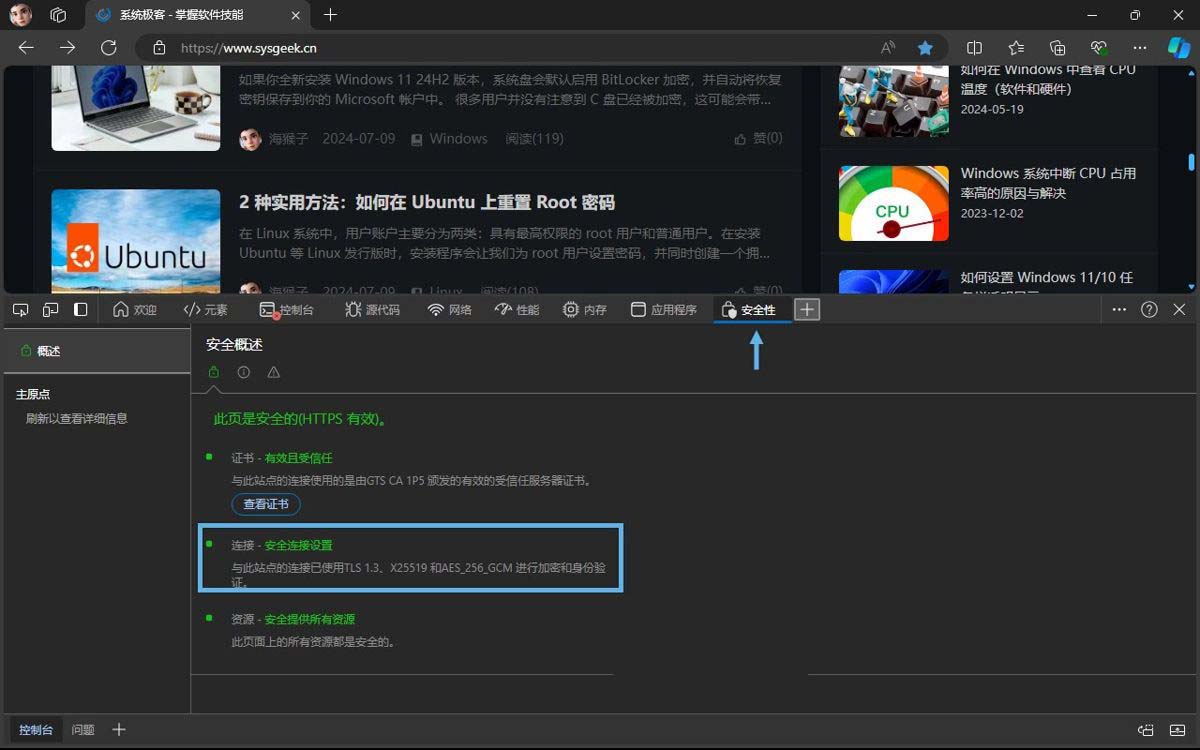The height and width of the screenshot is (750, 1200).
Task: Click the page vertical scrollbar thumb
Action: [1191, 162]
